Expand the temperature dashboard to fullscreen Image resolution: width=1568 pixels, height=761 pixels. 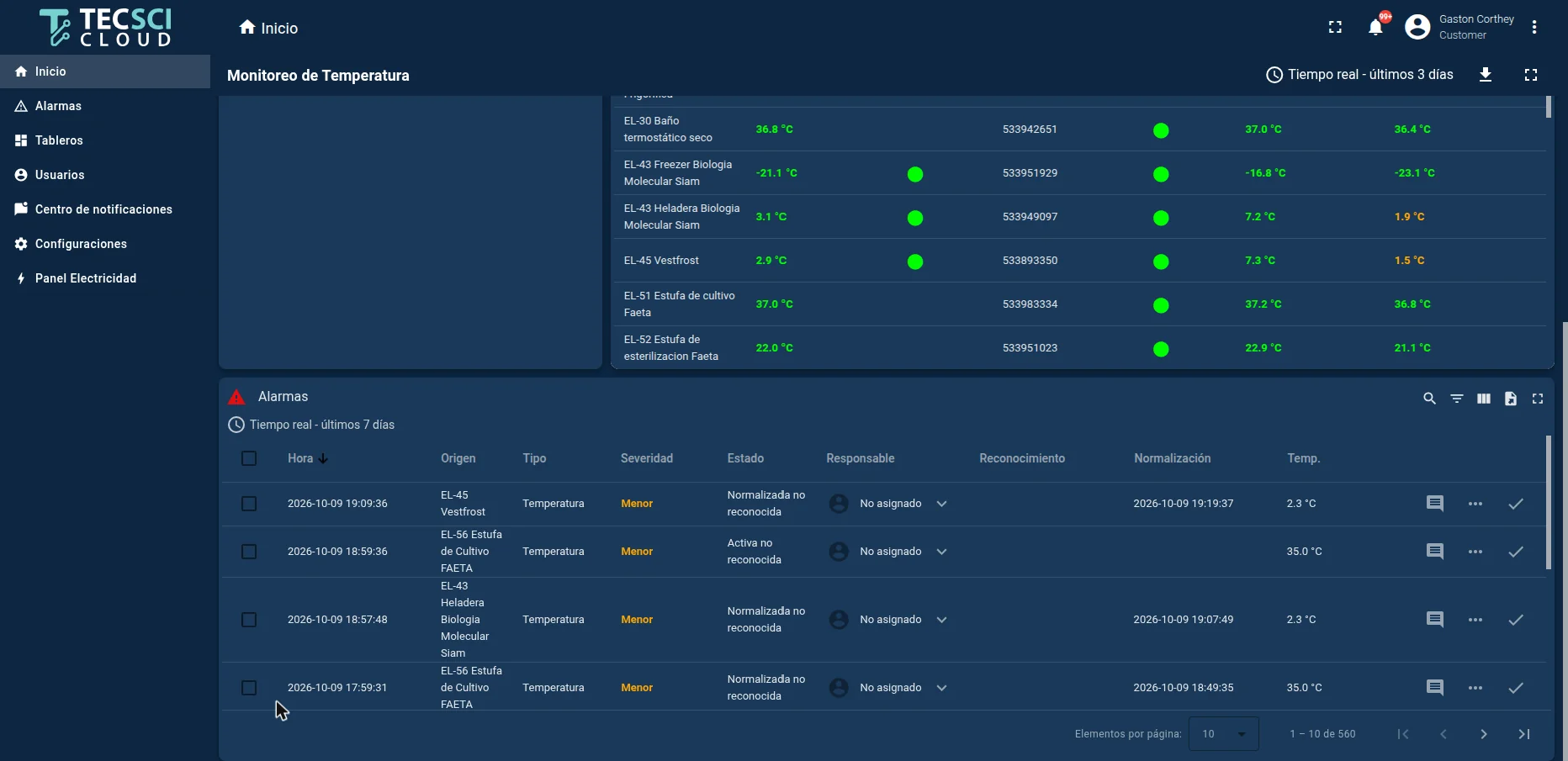[1531, 75]
